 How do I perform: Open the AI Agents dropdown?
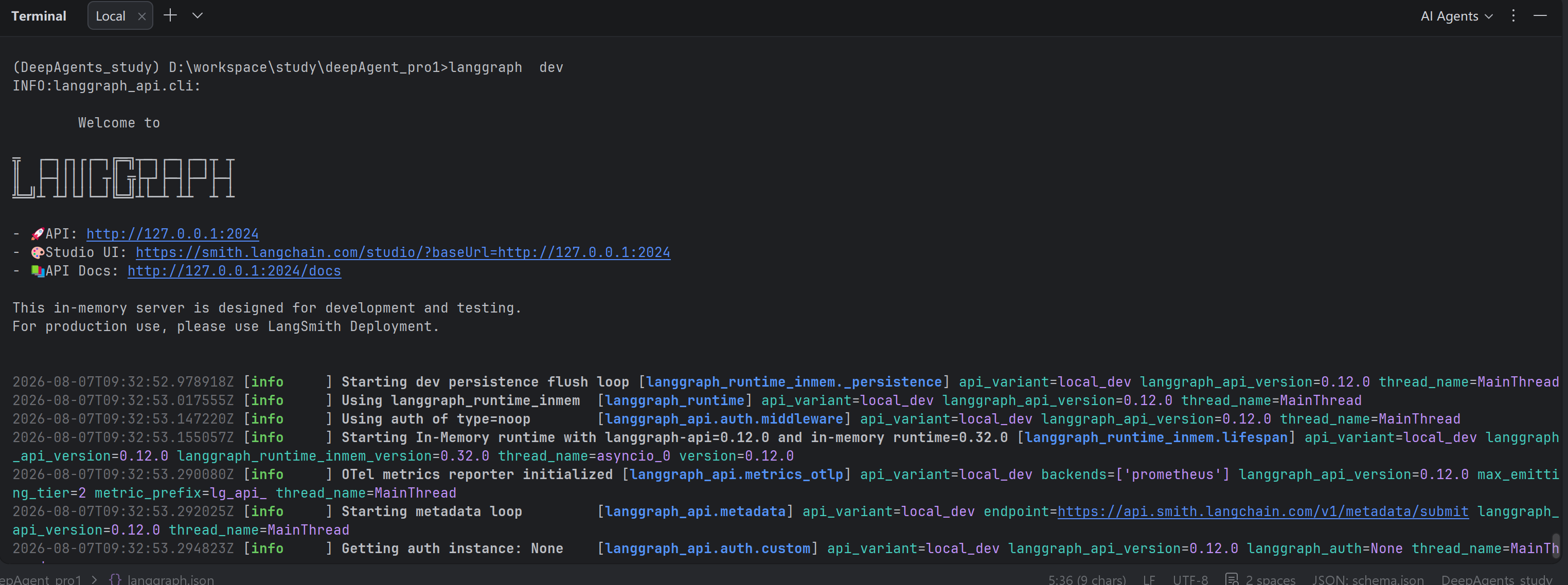point(1456,16)
